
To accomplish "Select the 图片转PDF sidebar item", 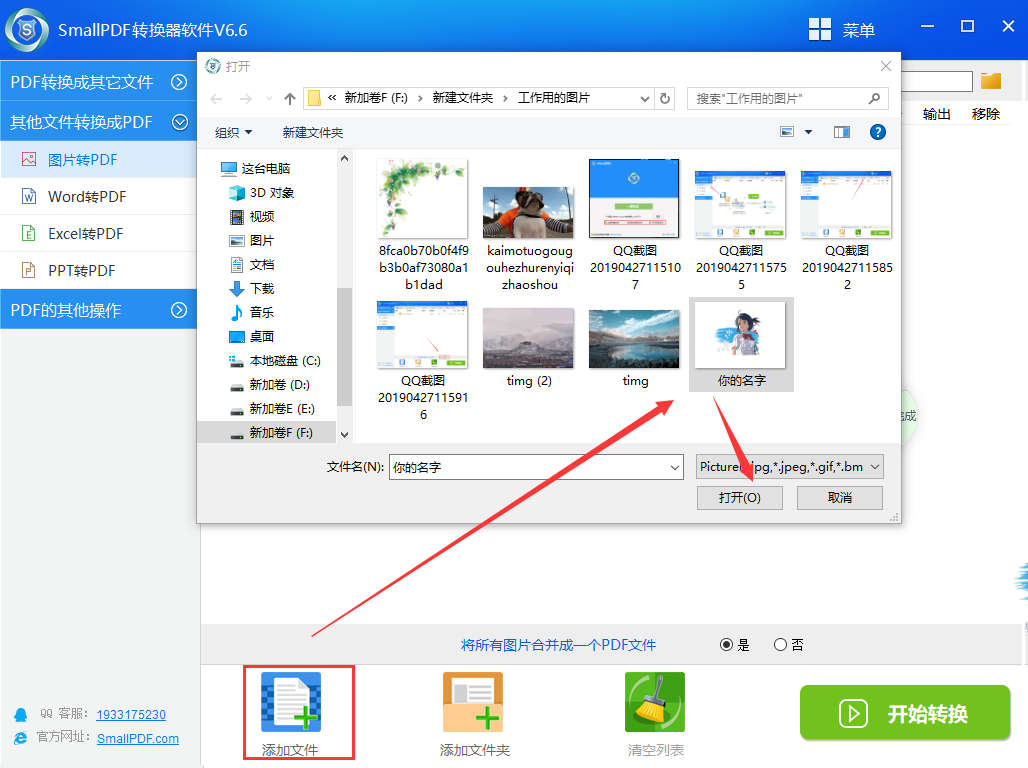I will [98, 160].
